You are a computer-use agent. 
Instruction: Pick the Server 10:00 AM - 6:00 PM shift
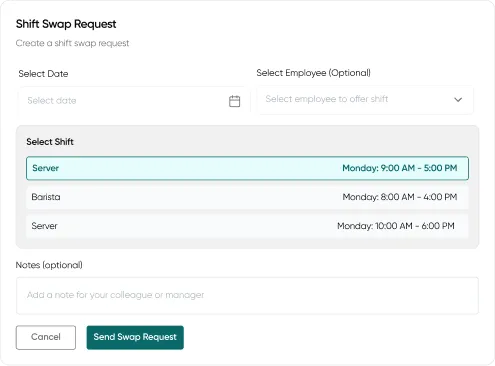coord(247,226)
